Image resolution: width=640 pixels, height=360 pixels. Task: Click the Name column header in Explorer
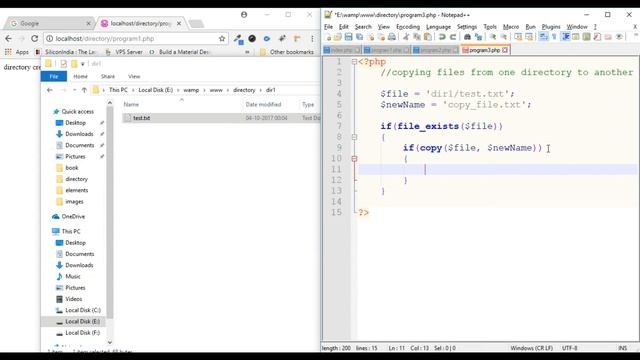[131, 104]
